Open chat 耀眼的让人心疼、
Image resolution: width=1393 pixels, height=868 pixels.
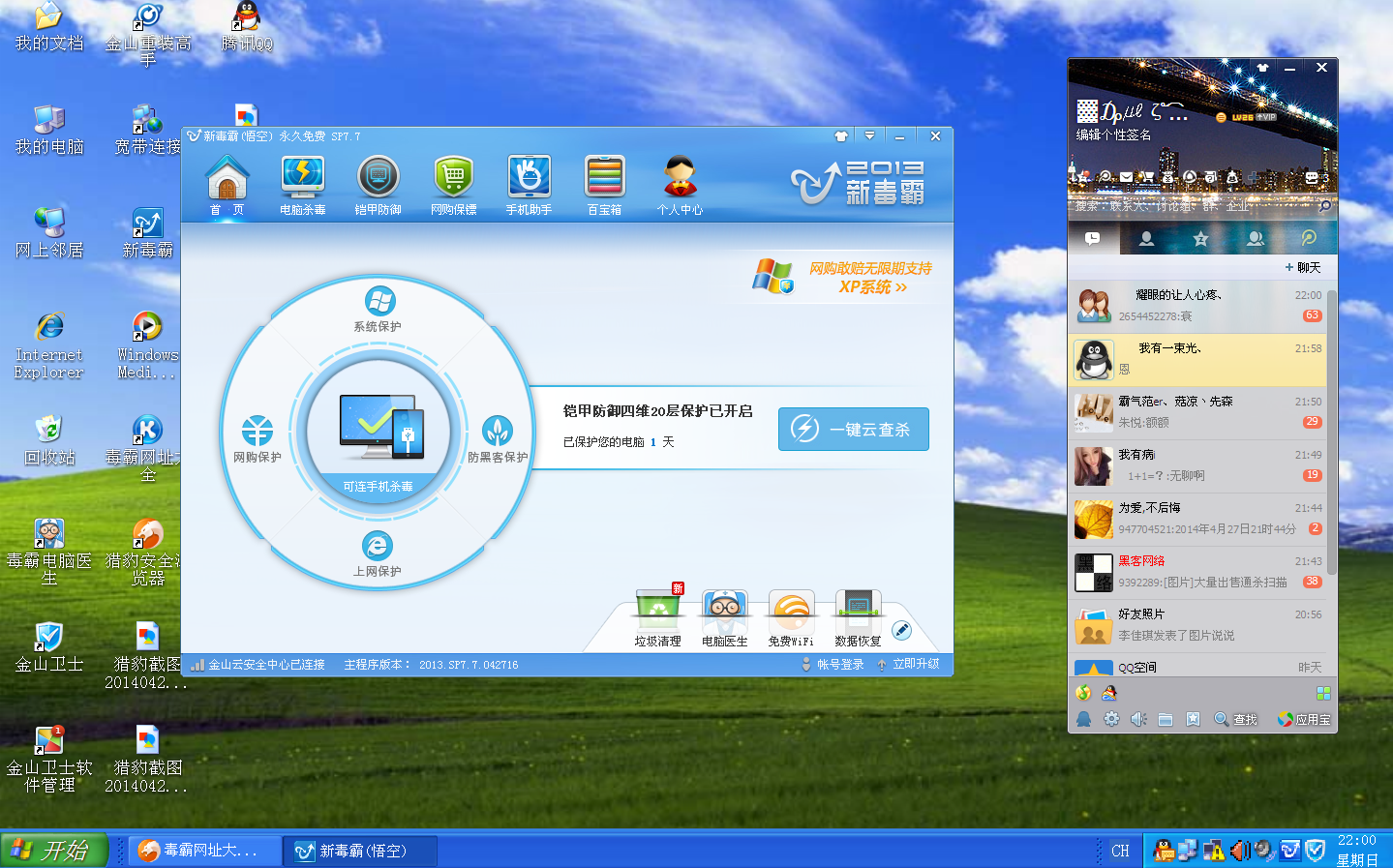(1197, 307)
